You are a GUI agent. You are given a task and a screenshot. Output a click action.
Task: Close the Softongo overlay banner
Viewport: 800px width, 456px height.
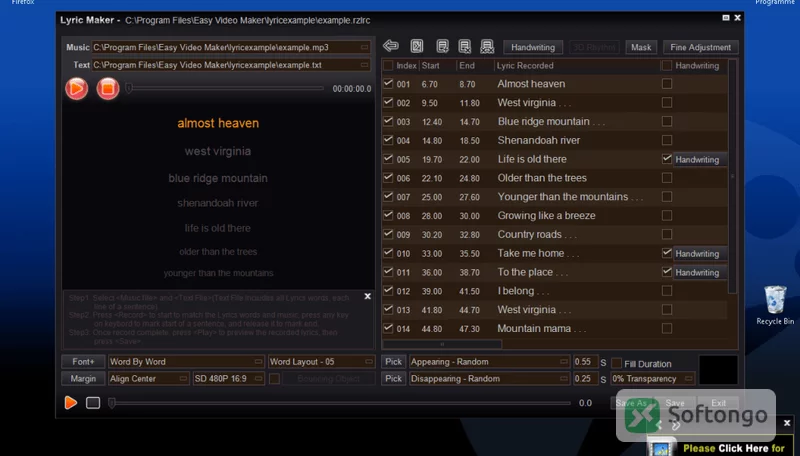tap(787, 423)
